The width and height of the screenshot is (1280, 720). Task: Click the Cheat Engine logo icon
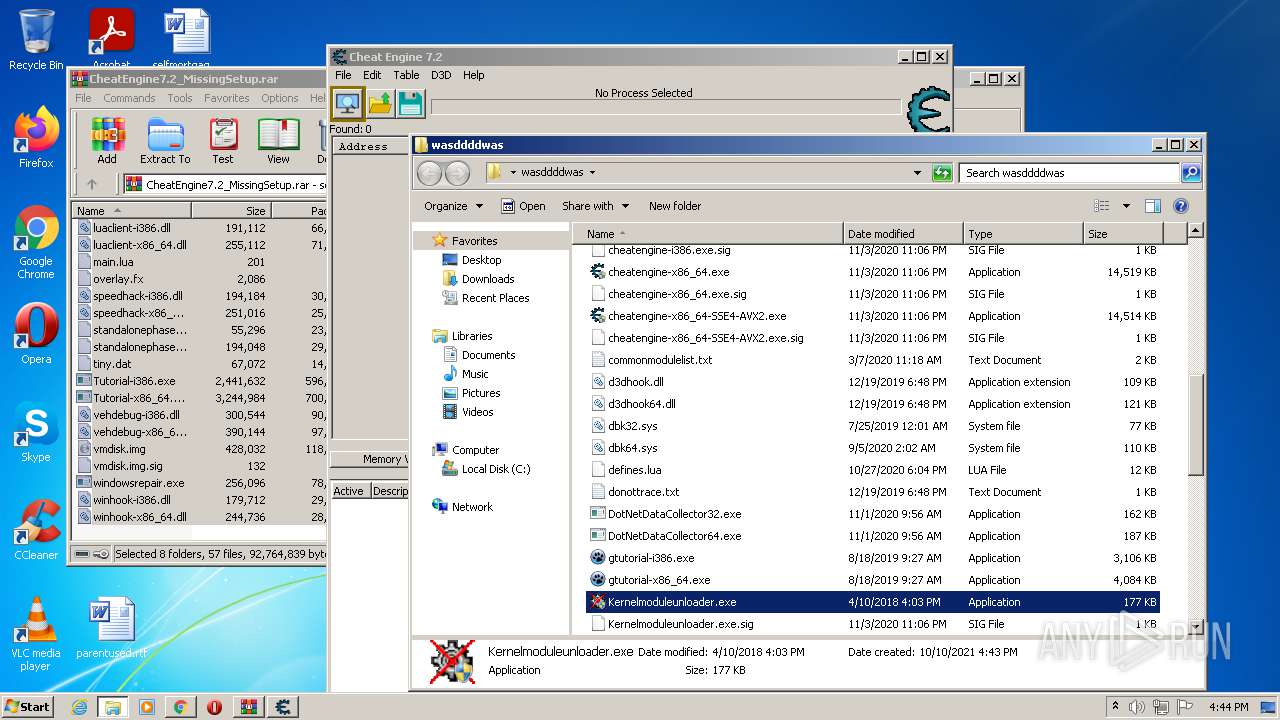[x=927, y=110]
